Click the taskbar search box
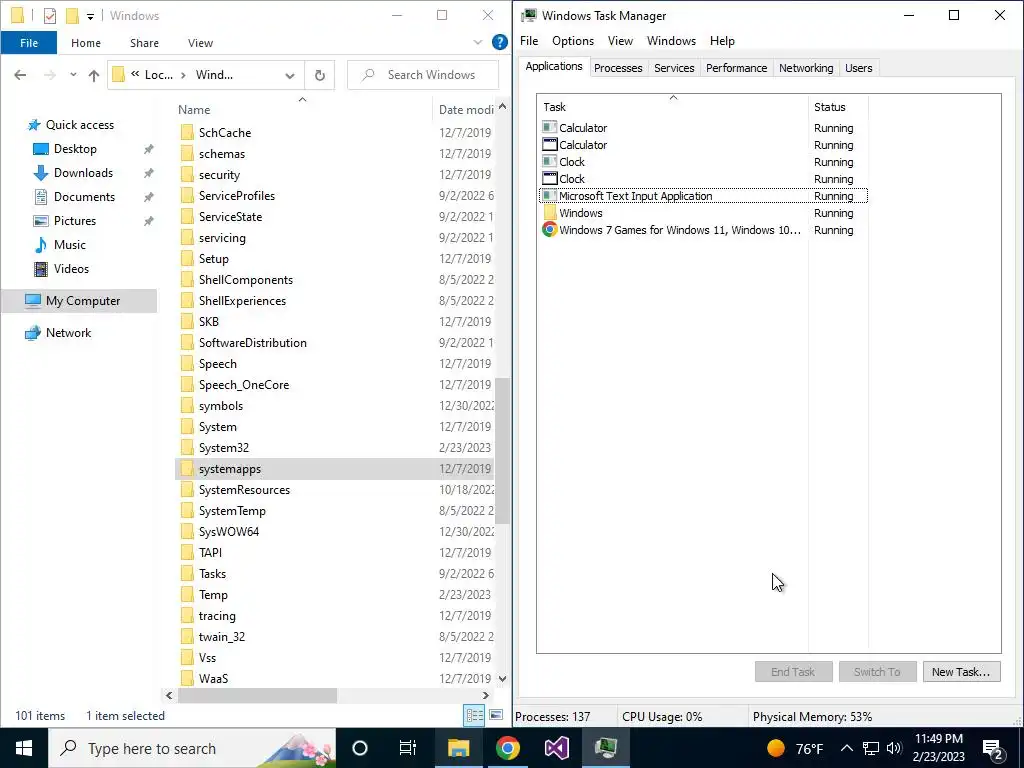Image resolution: width=1024 pixels, height=768 pixels. [192, 748]
